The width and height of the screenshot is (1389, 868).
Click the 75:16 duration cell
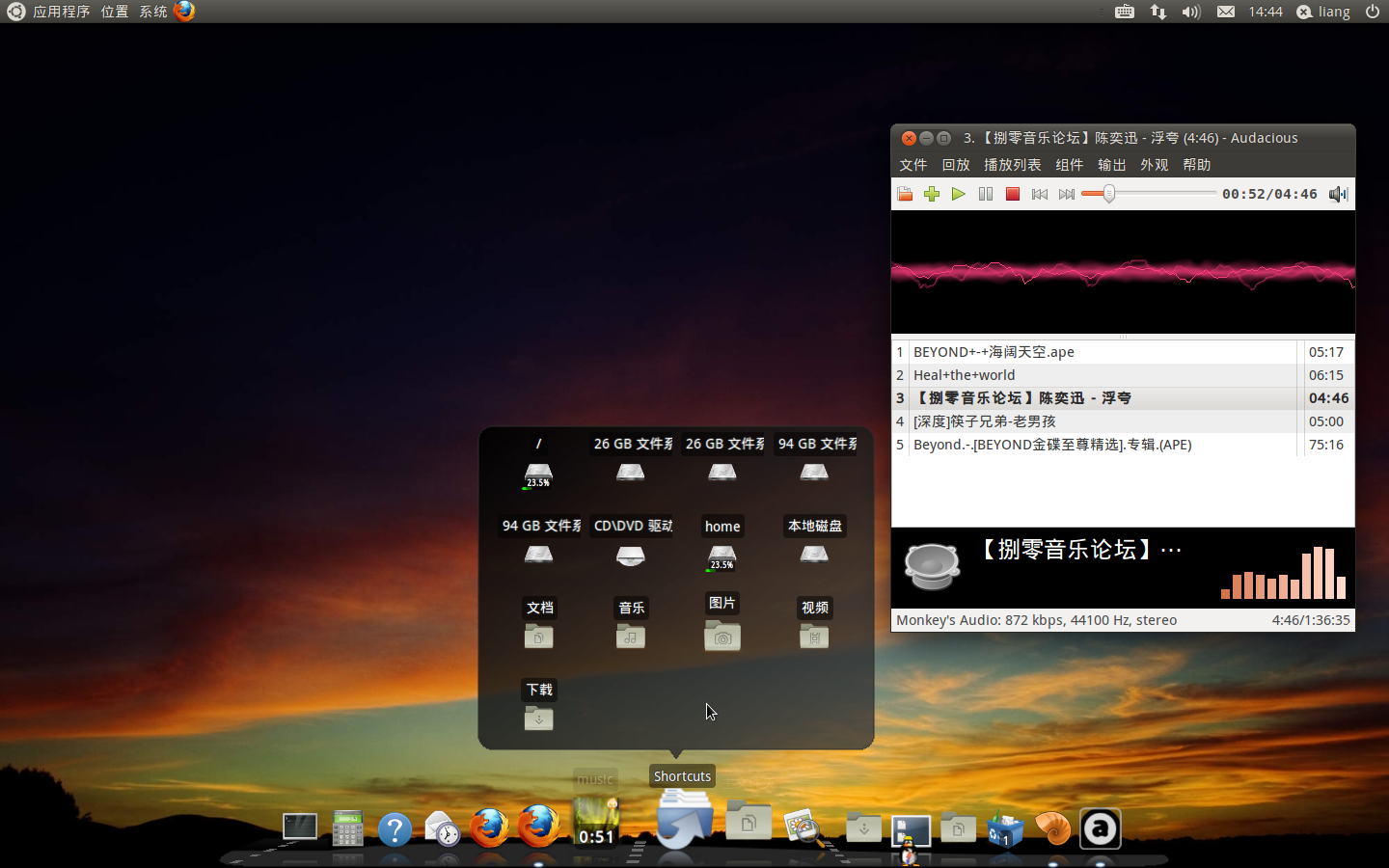1326,445
